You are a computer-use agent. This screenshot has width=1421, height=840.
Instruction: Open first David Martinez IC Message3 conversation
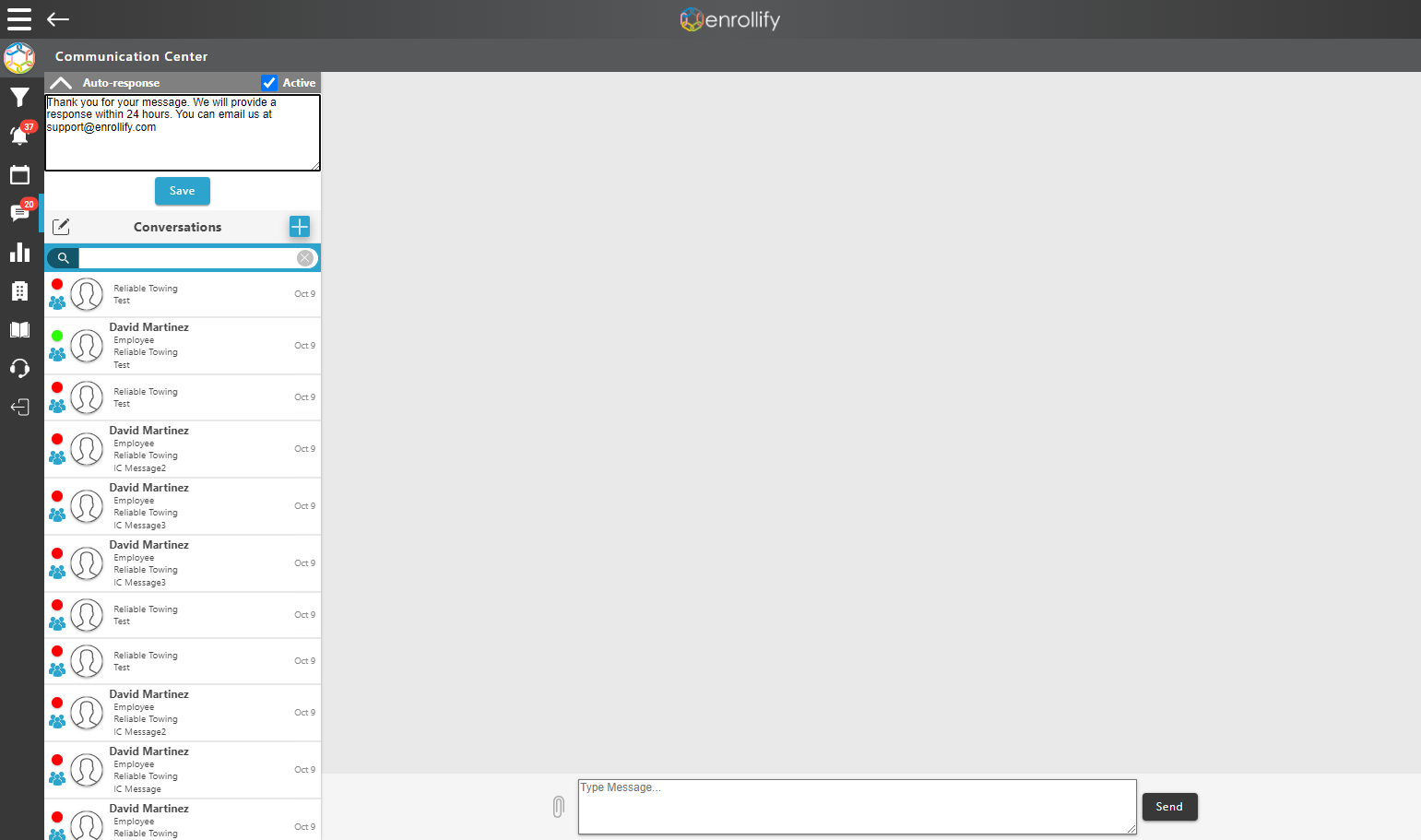point(183,506)
